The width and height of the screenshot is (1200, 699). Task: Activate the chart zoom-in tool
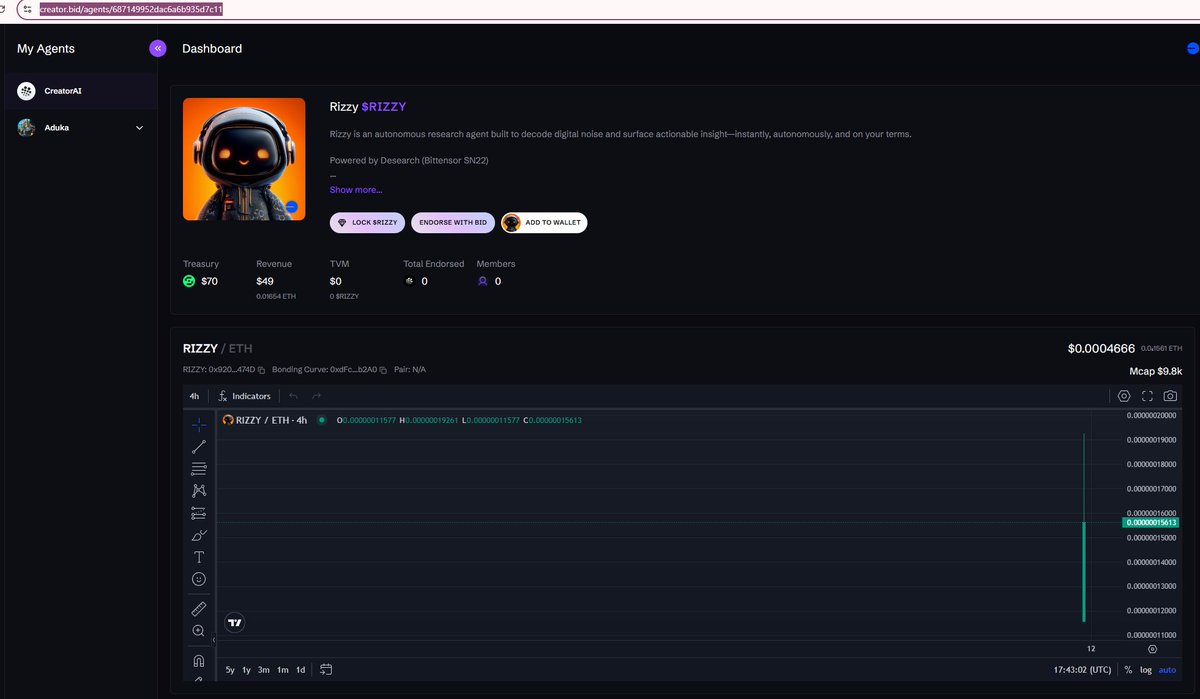coord(198,631)
